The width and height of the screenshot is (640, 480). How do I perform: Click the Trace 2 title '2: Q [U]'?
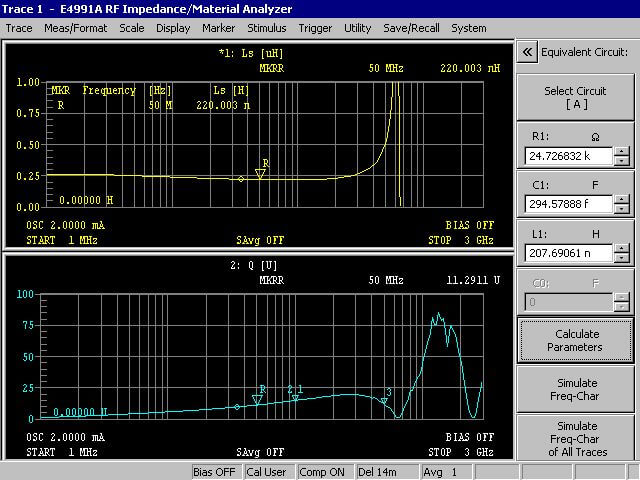[253, 265]
